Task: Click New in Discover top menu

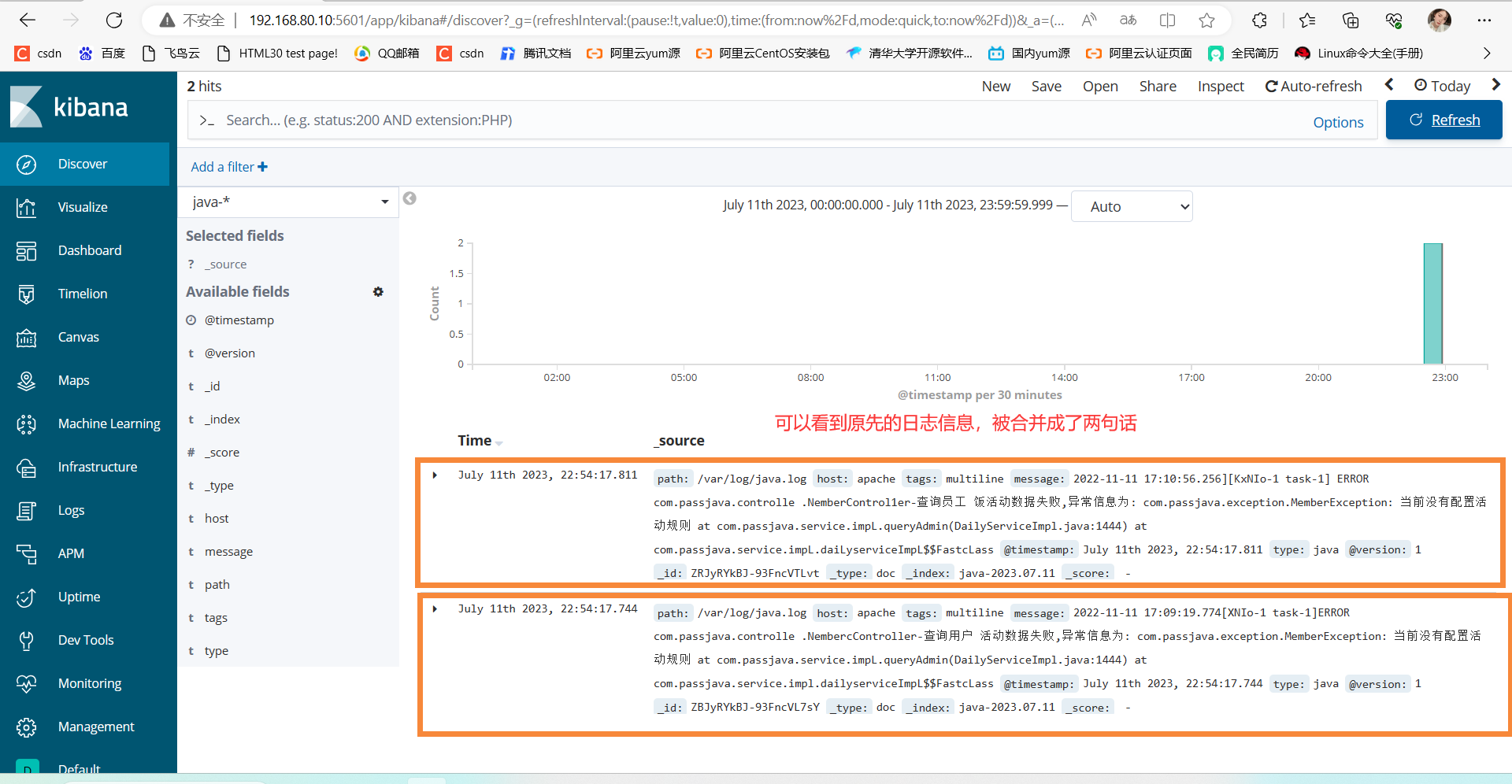Action: point(996,86)
